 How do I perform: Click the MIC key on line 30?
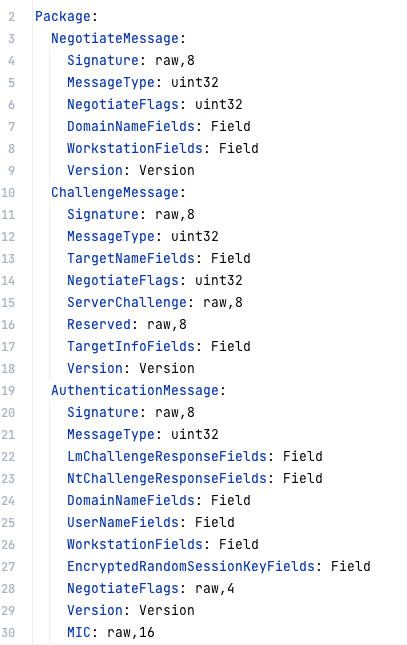pyautogui.click(x=79, y=632)
